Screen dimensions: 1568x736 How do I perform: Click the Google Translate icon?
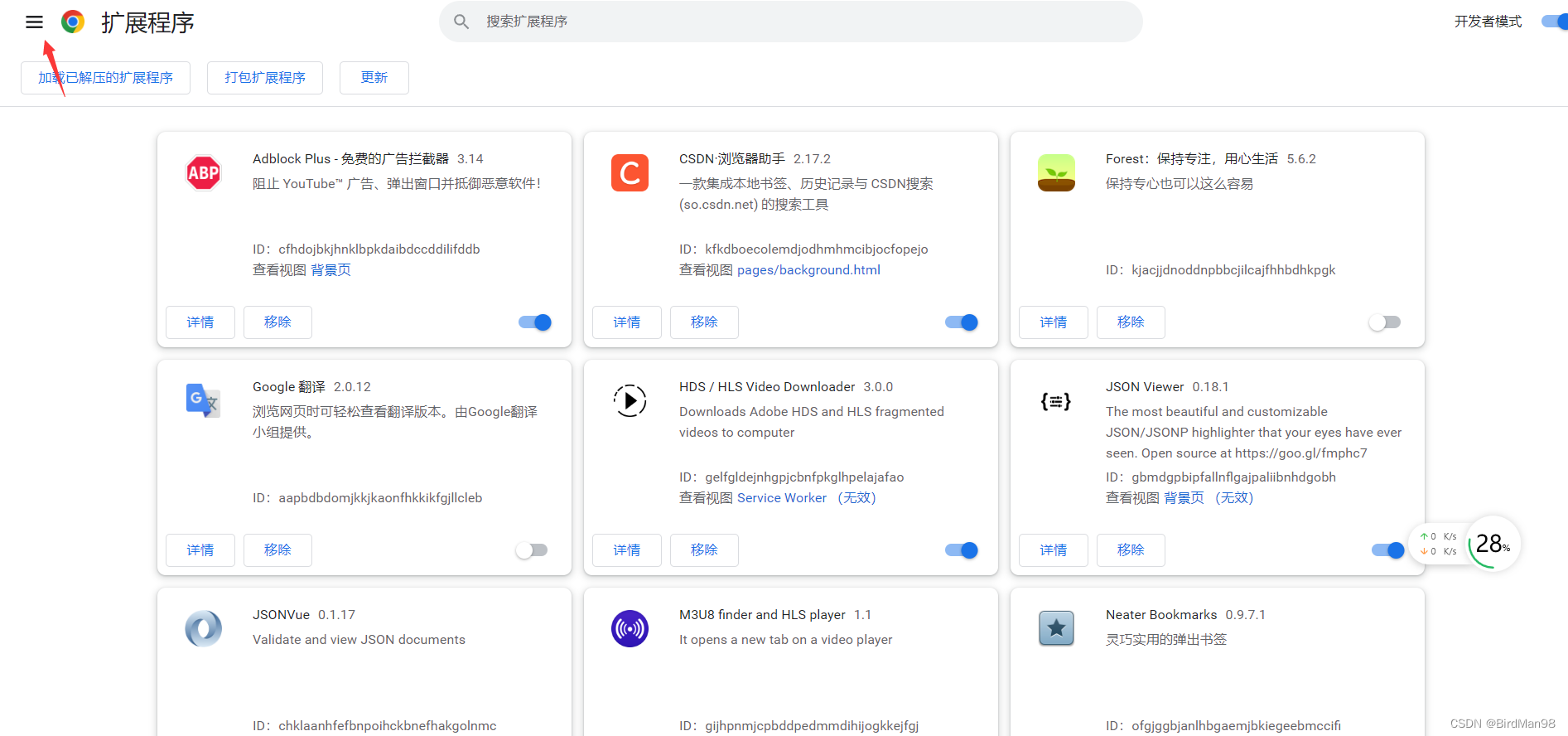203,401
